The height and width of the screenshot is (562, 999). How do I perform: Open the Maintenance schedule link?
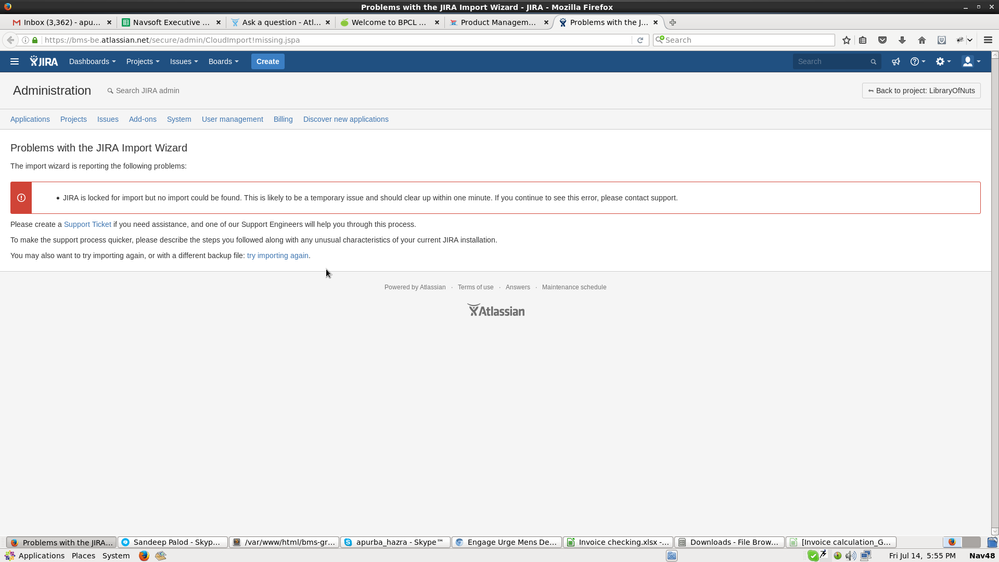[x=574, y=287]
